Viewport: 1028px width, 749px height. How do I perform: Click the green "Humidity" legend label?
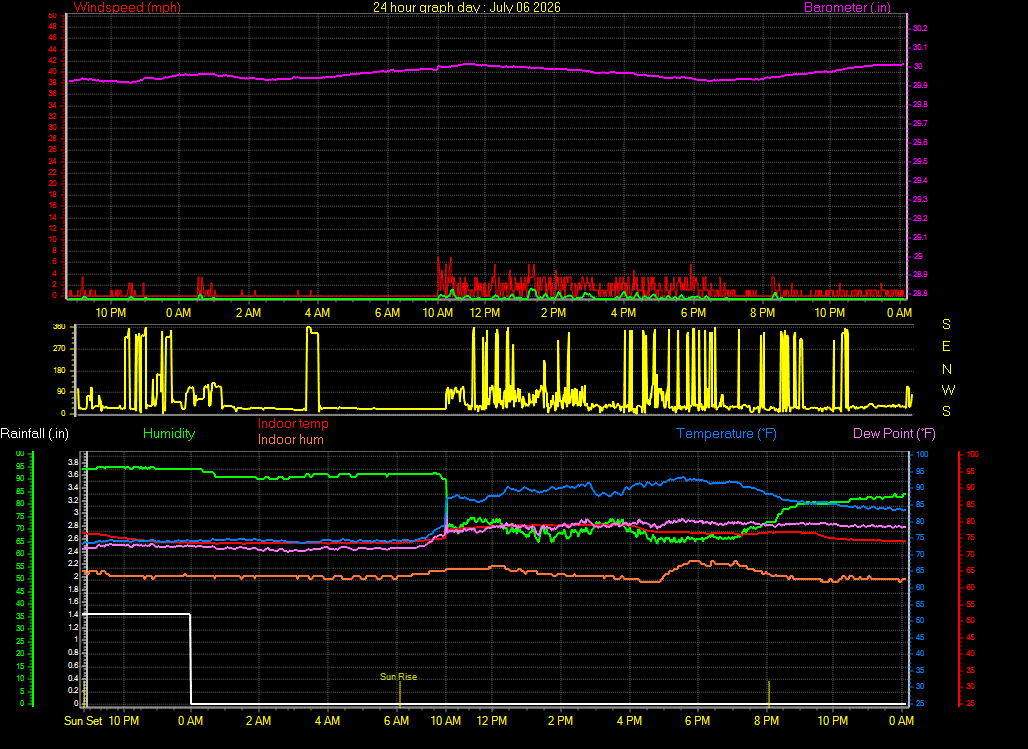coord(169,434)
